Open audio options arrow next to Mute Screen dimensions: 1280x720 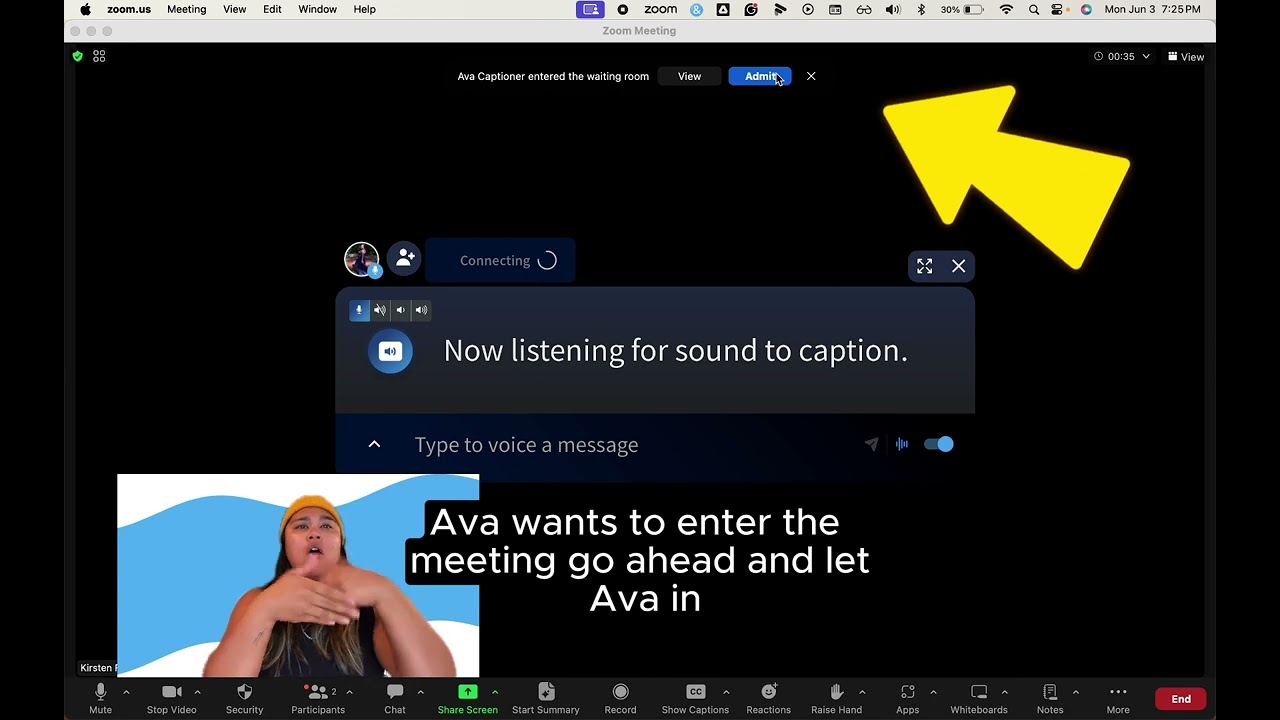tap(126, 692)
